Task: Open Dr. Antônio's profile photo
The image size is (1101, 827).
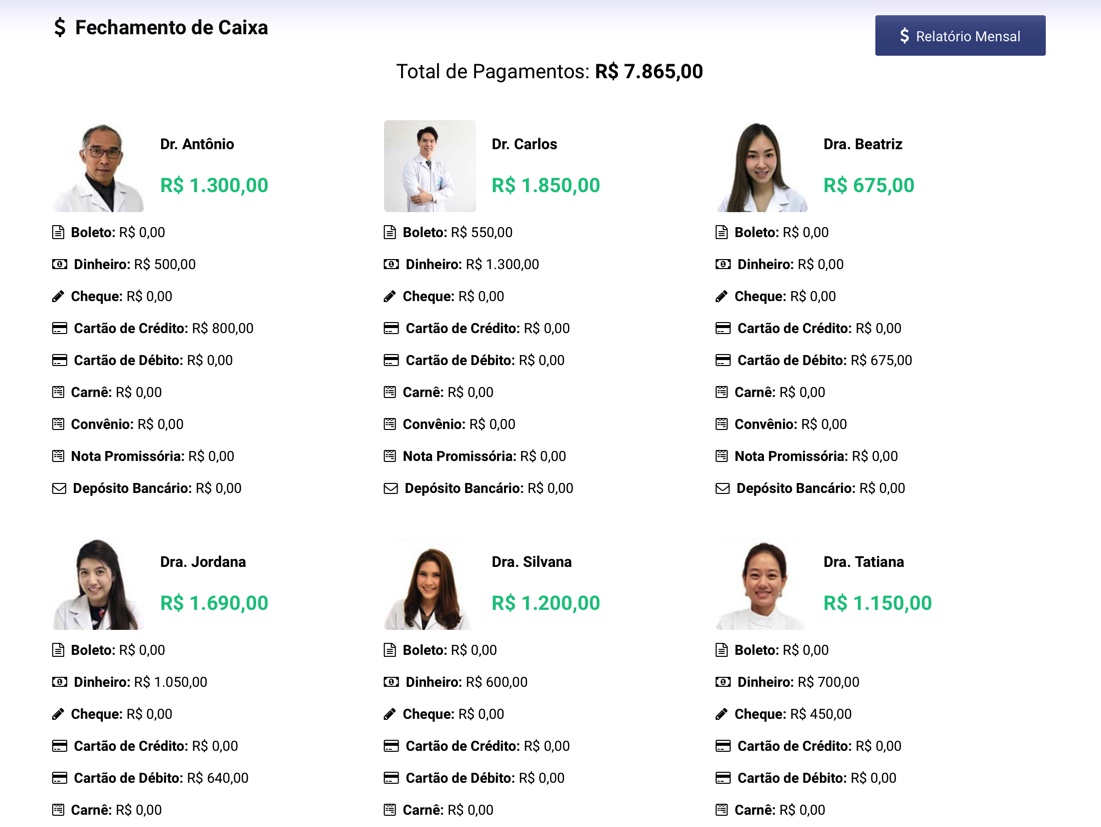Action: pyautogui.click(x=98, y=166)
